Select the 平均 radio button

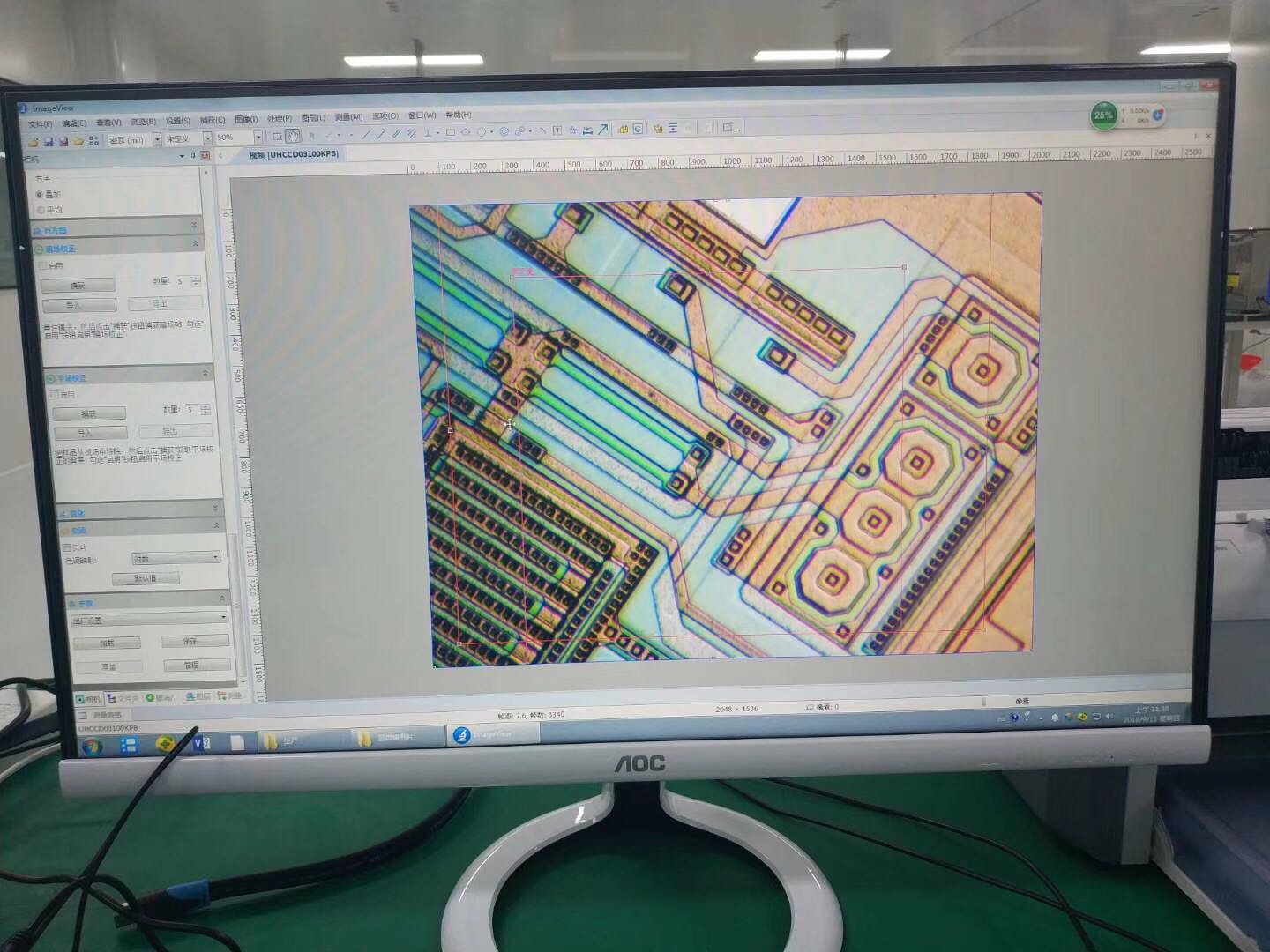pos(41,210)
